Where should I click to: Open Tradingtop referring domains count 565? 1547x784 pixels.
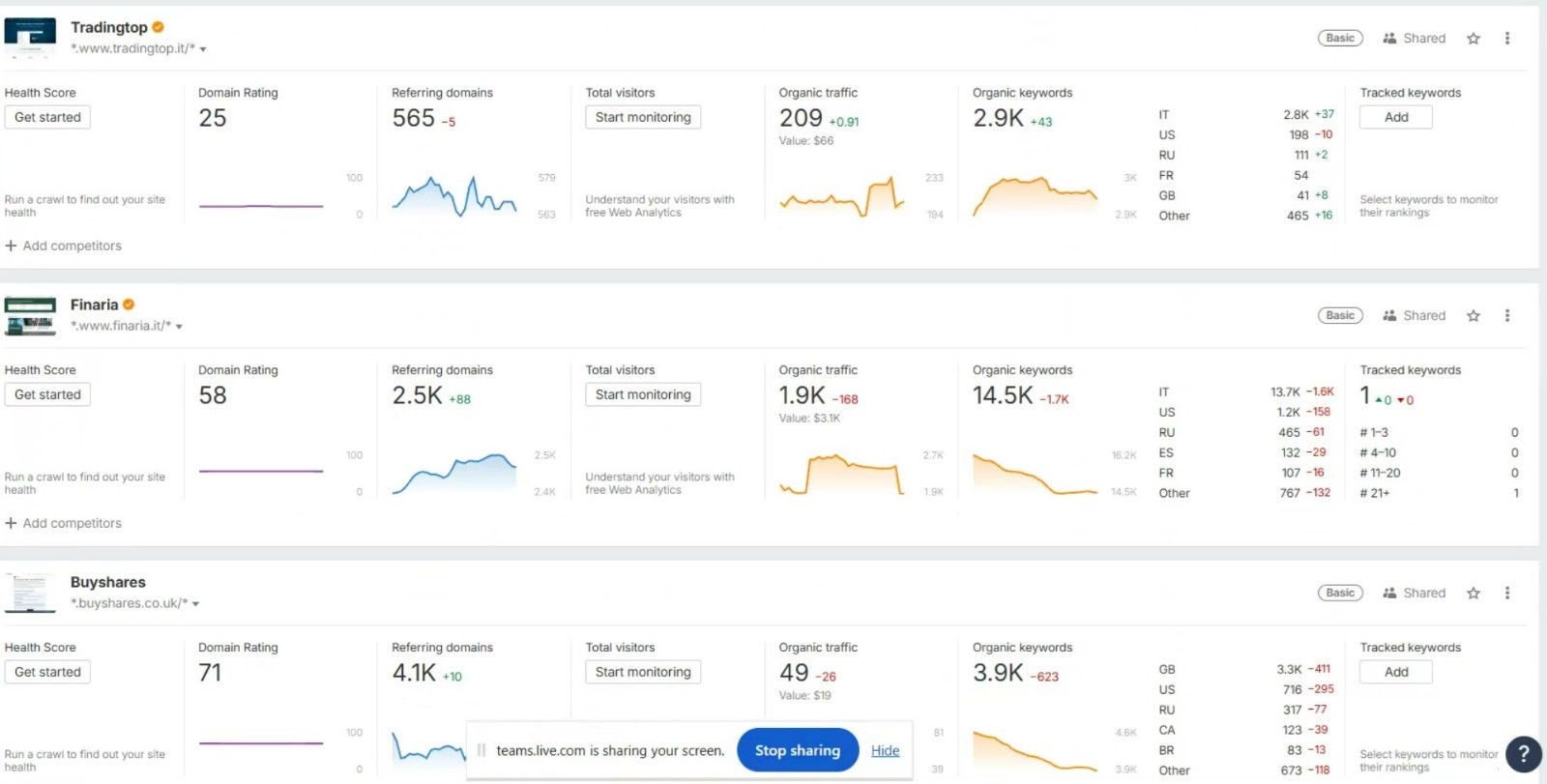pyautogui.click(x=414, y=118)
